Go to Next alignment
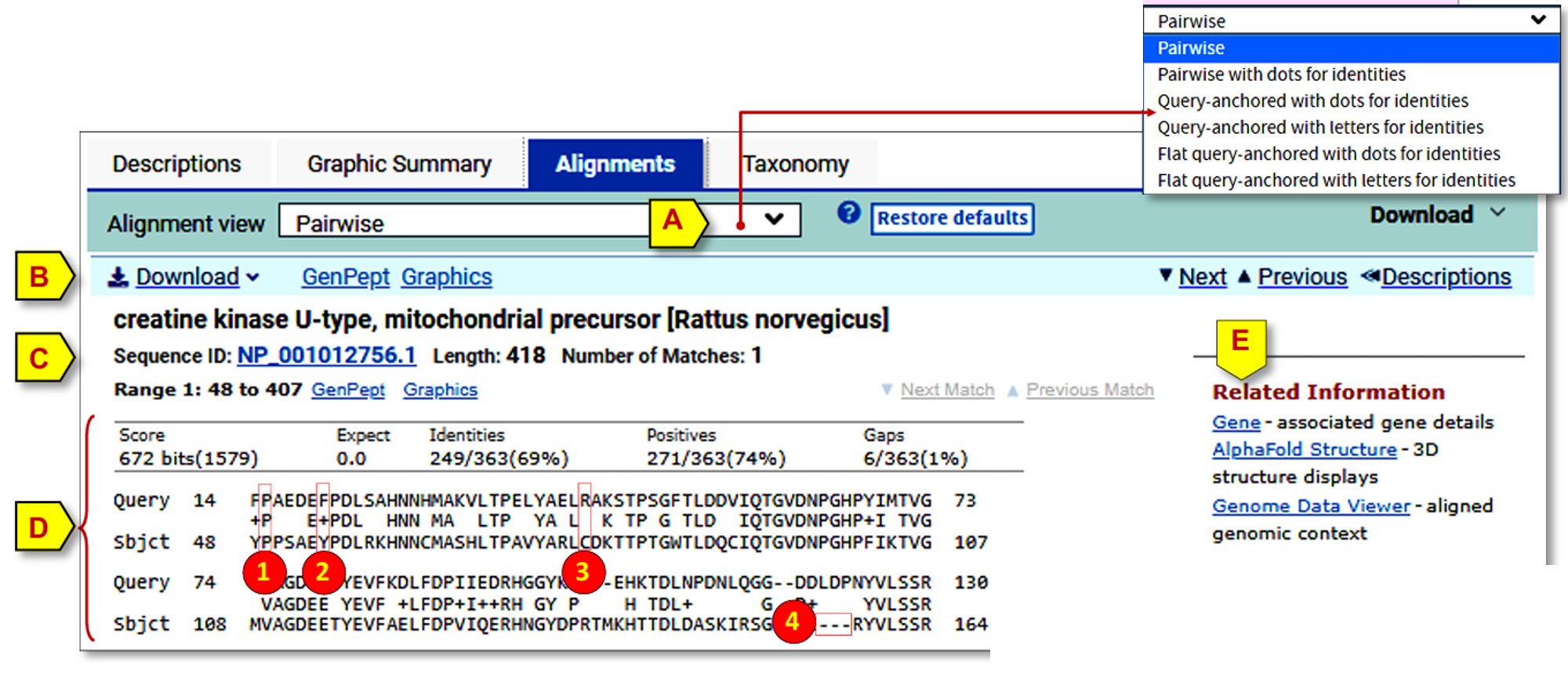Screen dimensions: 1568x674 point(1203,277)
